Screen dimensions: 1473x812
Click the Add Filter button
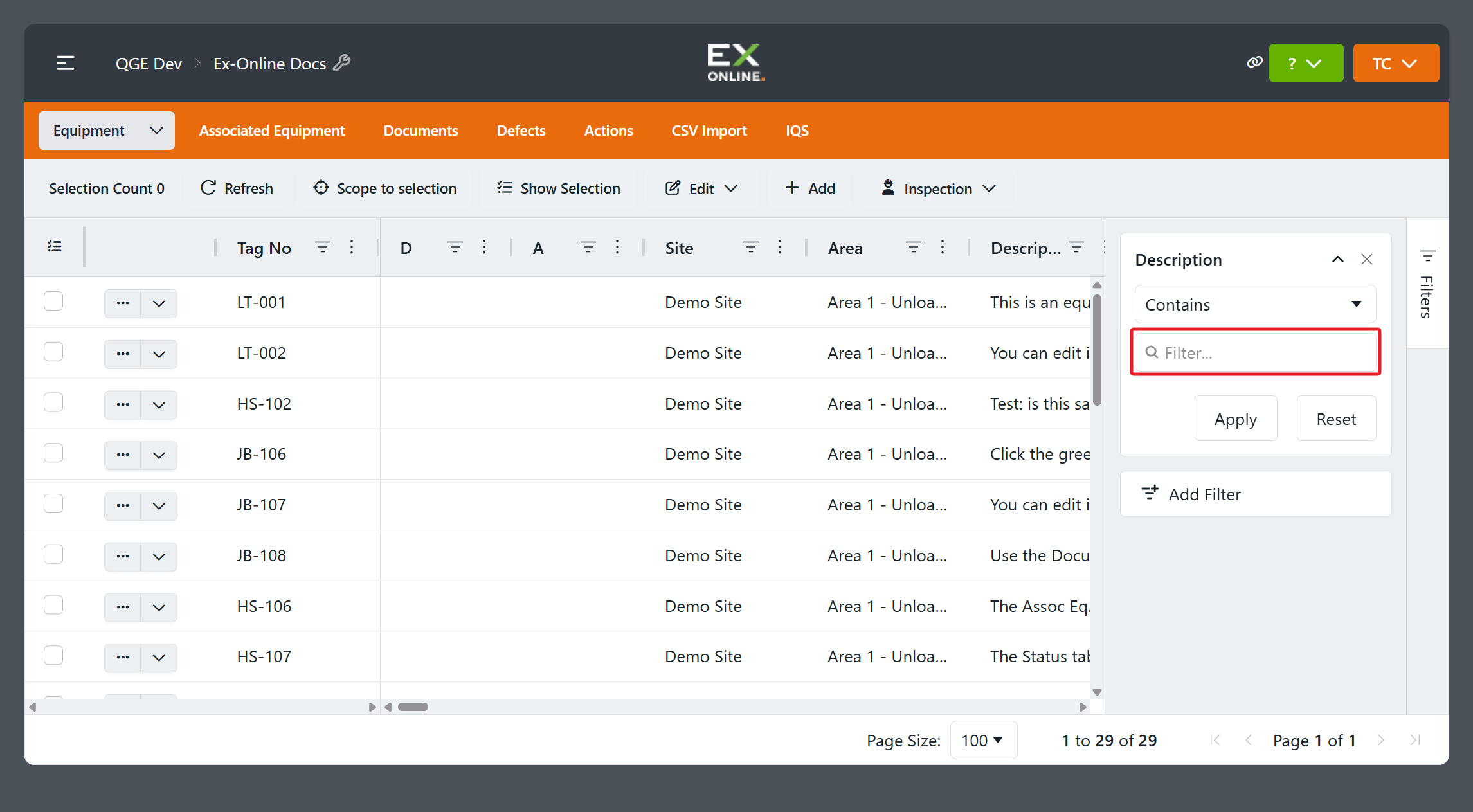point(1255,494)
